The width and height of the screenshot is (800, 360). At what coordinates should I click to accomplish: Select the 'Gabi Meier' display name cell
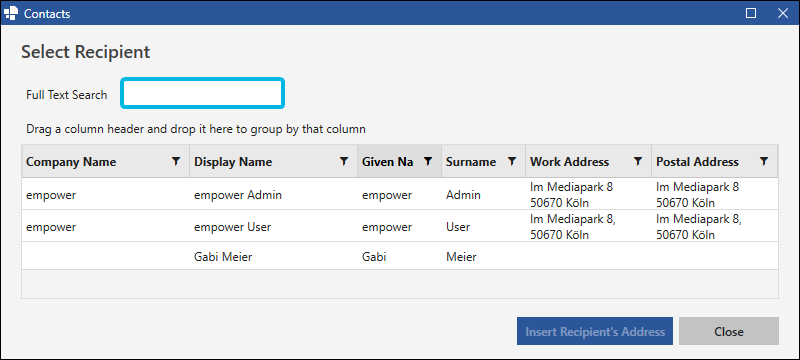273,256
